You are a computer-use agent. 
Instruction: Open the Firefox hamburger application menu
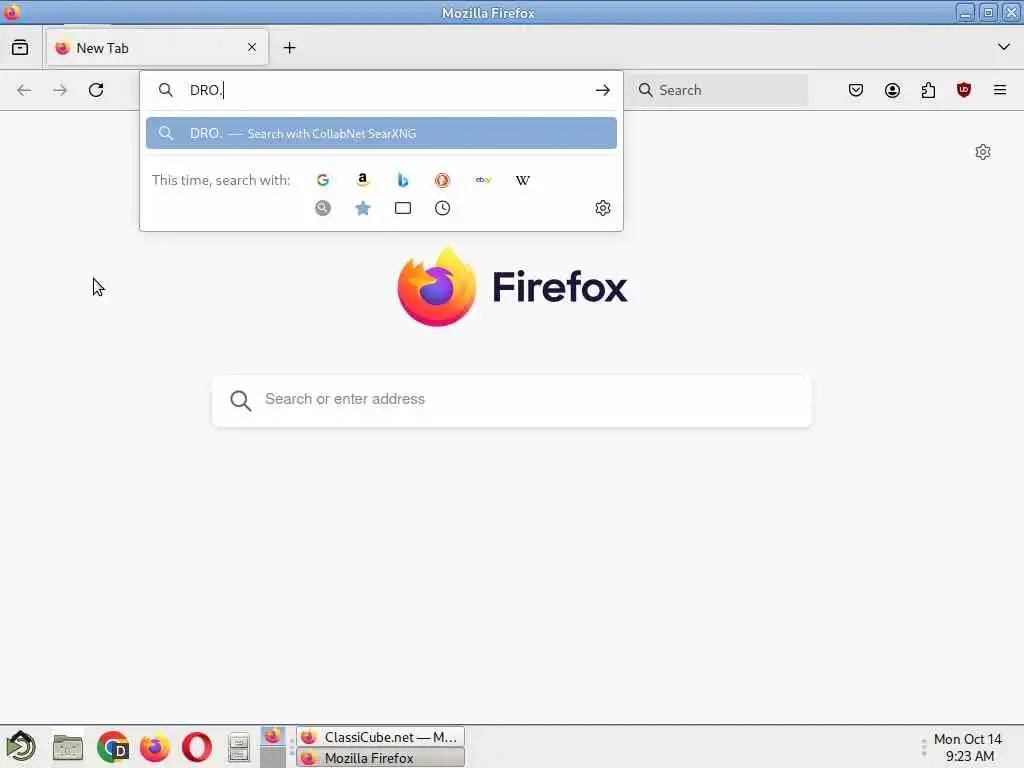pos(1000,90)
